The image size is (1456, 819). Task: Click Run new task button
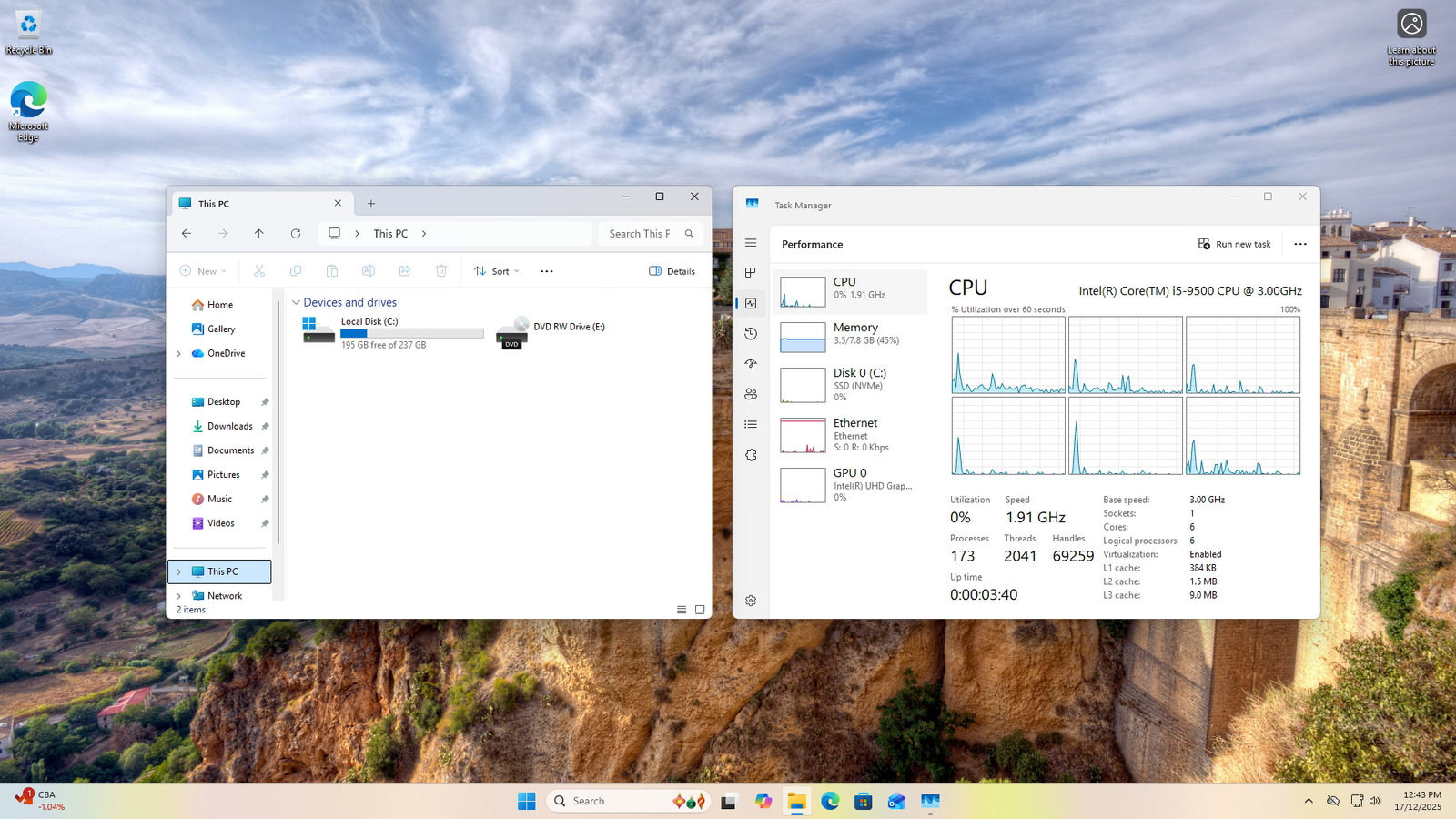point(1235,244)
